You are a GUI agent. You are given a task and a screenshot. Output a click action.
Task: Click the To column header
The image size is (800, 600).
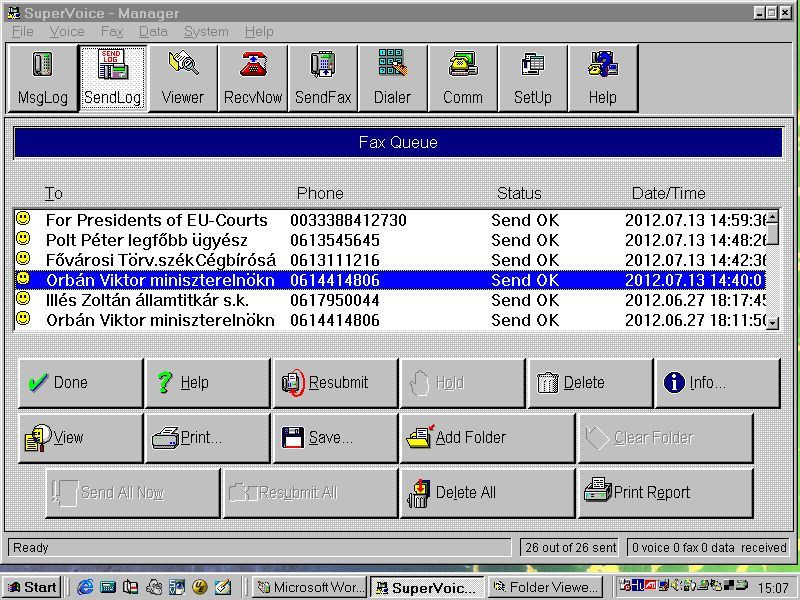coord(54,193)
